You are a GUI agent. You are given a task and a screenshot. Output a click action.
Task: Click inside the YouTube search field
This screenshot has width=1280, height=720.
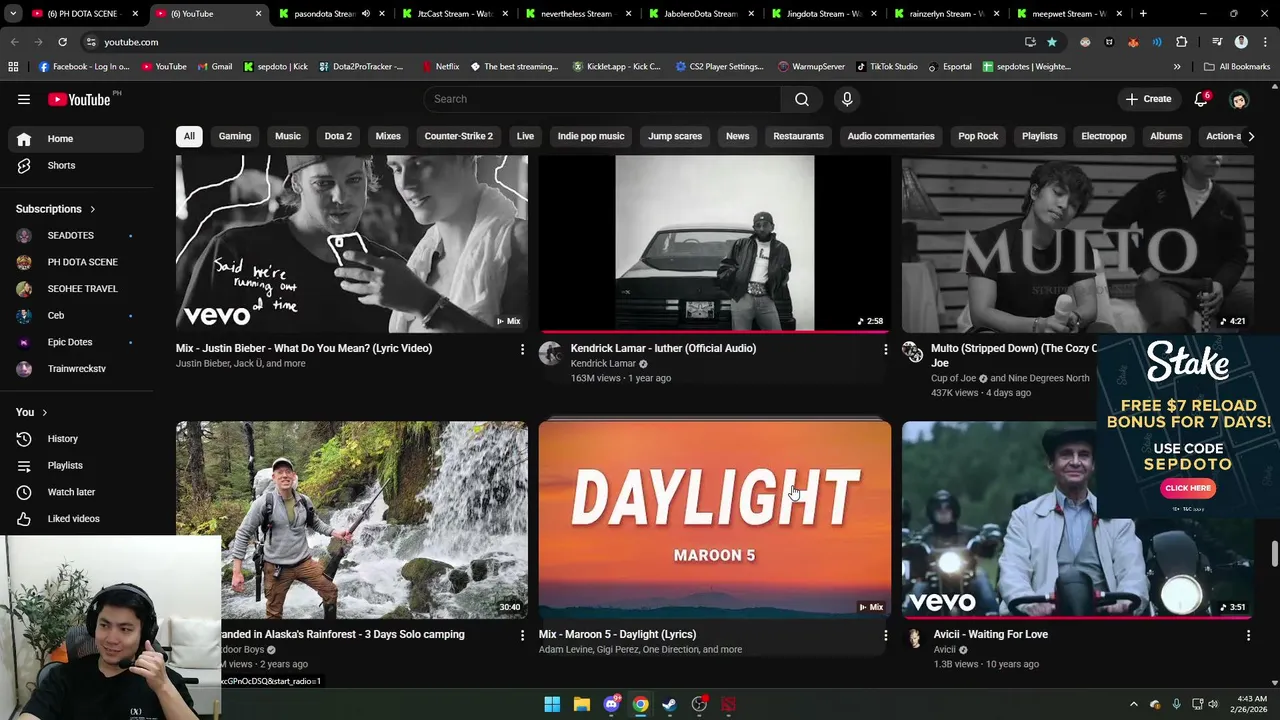603,99
